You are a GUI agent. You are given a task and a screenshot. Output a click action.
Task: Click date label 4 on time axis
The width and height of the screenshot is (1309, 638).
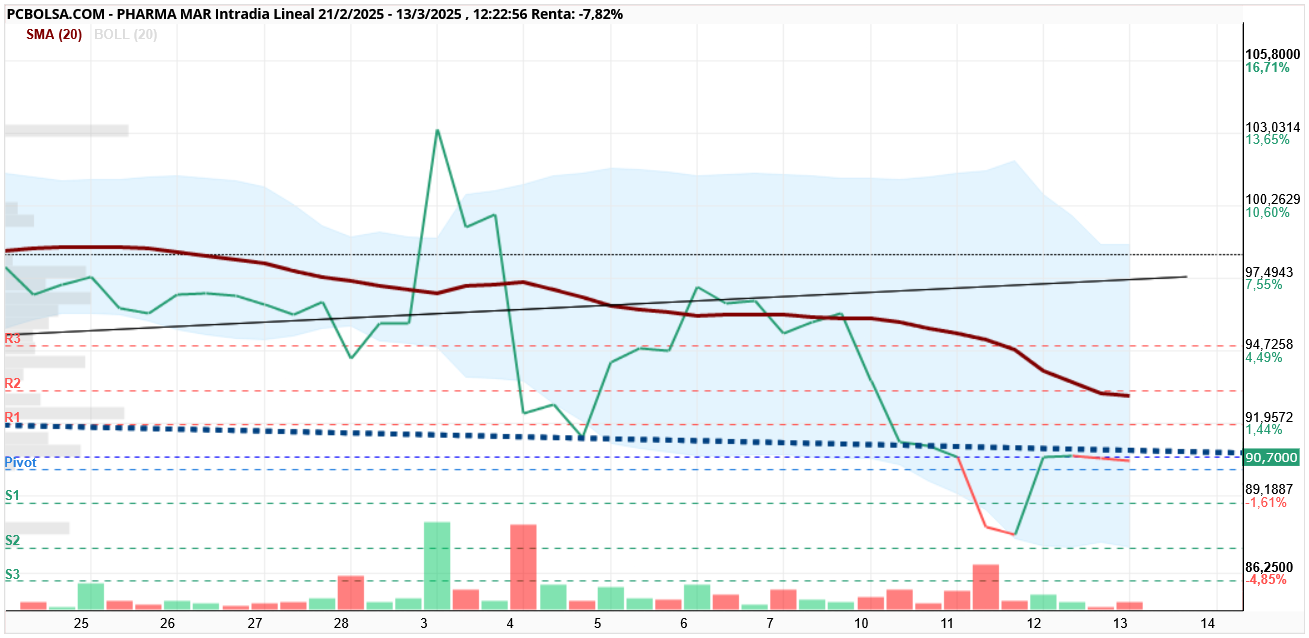(511, 623)
